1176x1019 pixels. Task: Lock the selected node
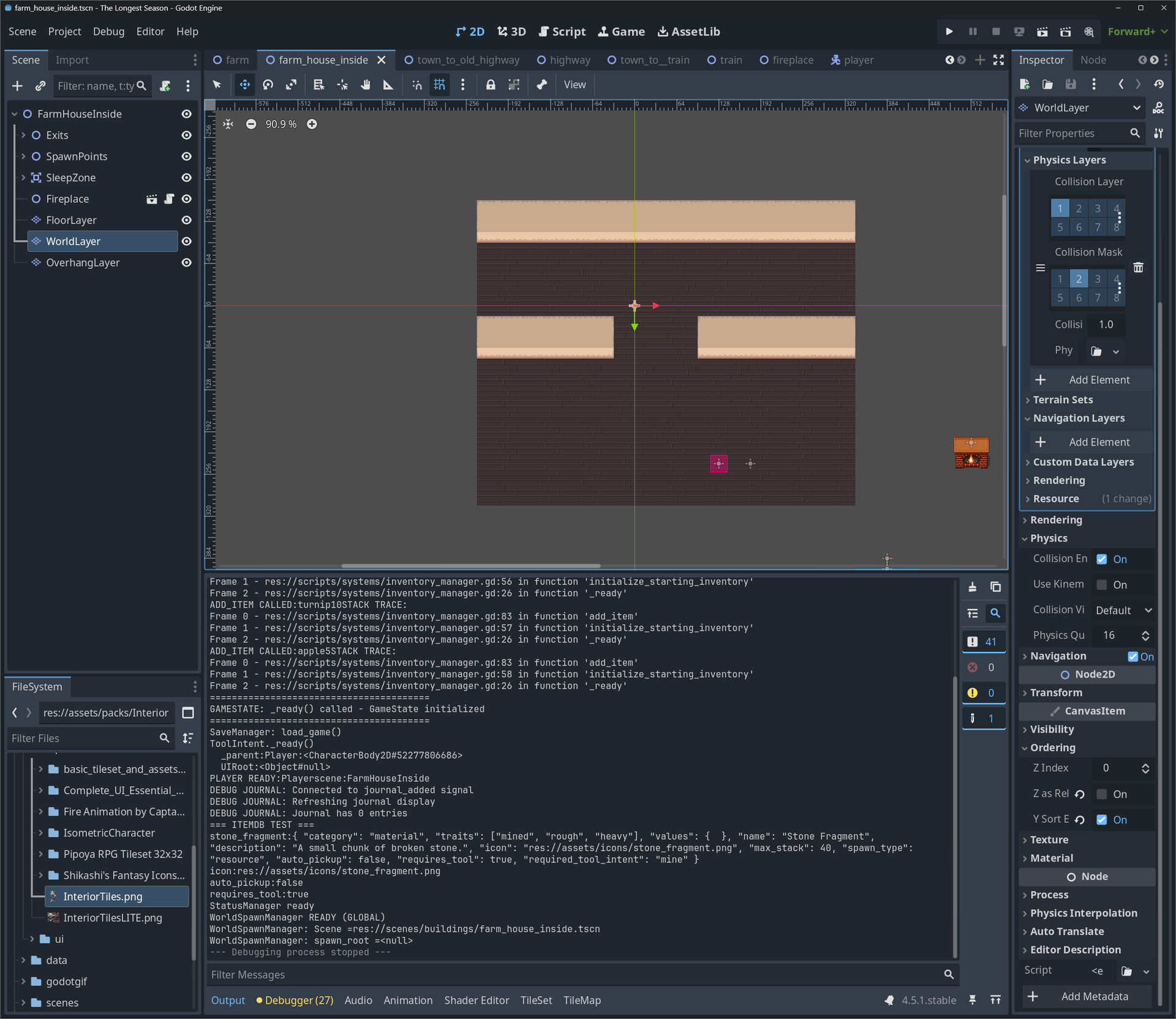[490, 85]
